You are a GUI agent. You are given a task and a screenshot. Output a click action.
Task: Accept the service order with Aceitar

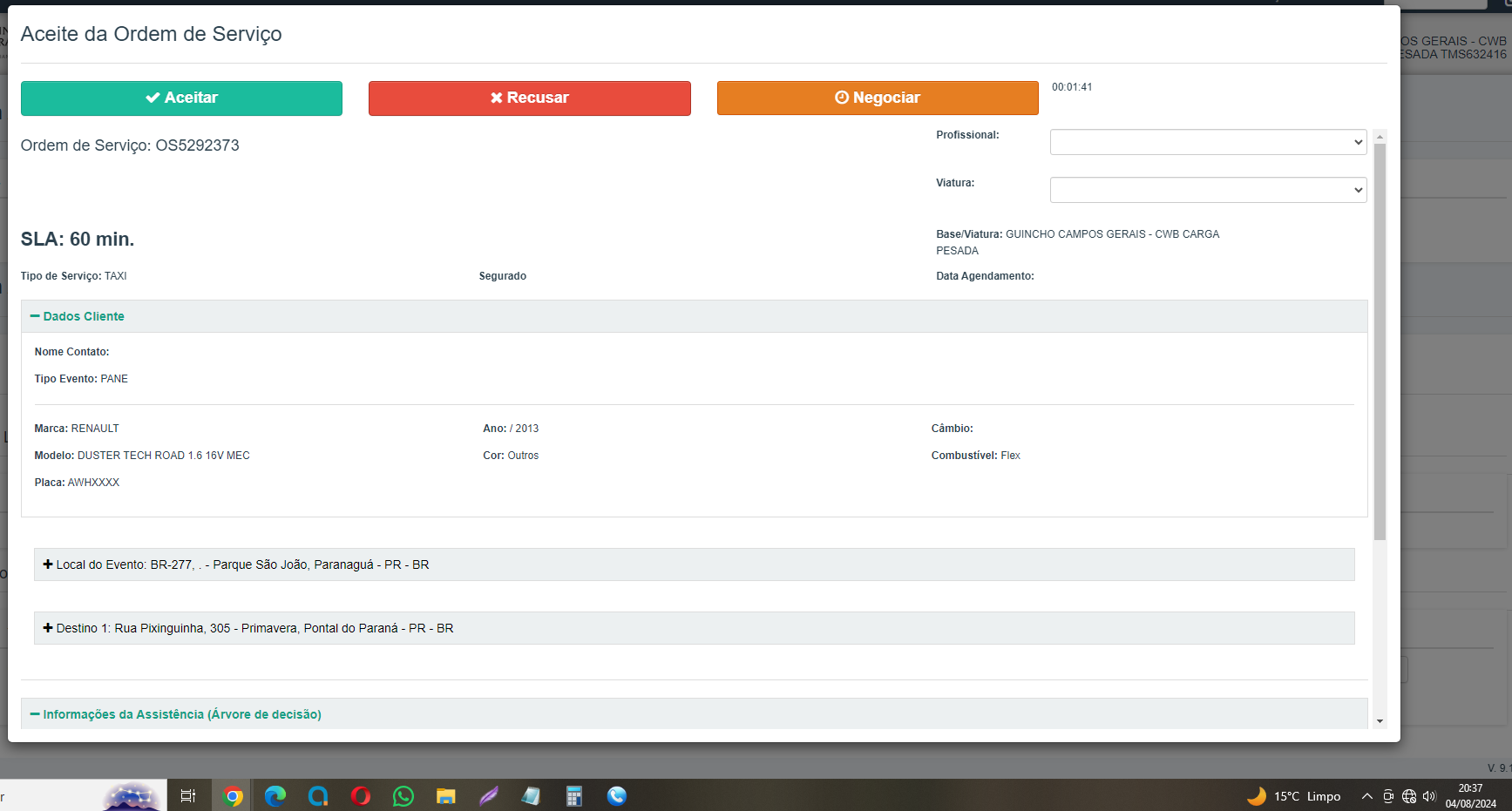point(181,98)
